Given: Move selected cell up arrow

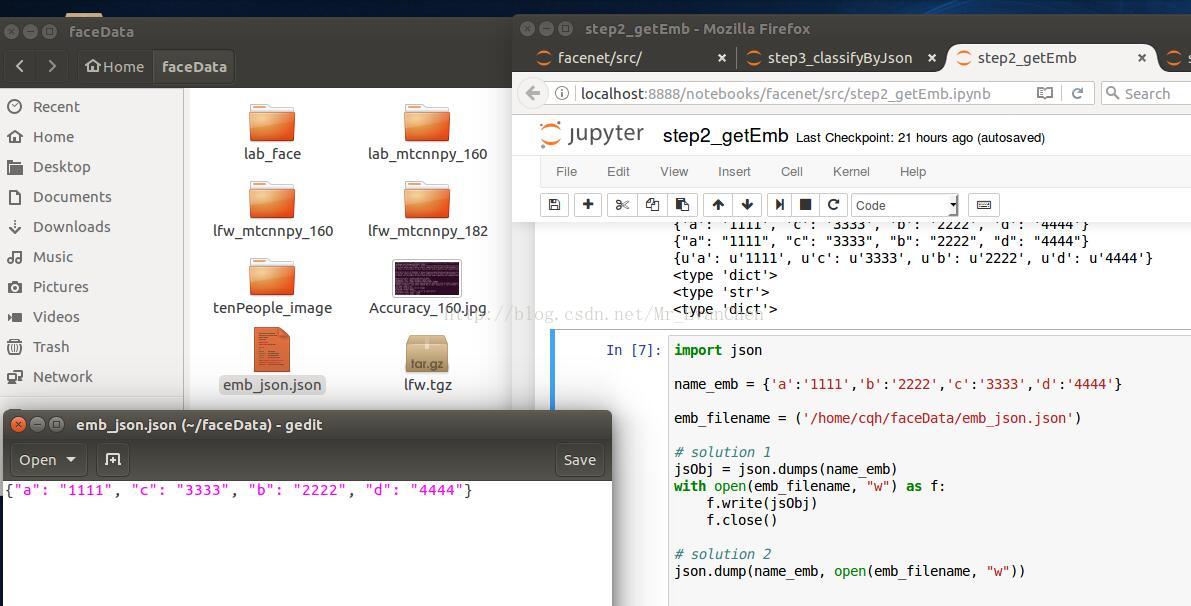Looking at the screenshot, I should tap(718, 205).
